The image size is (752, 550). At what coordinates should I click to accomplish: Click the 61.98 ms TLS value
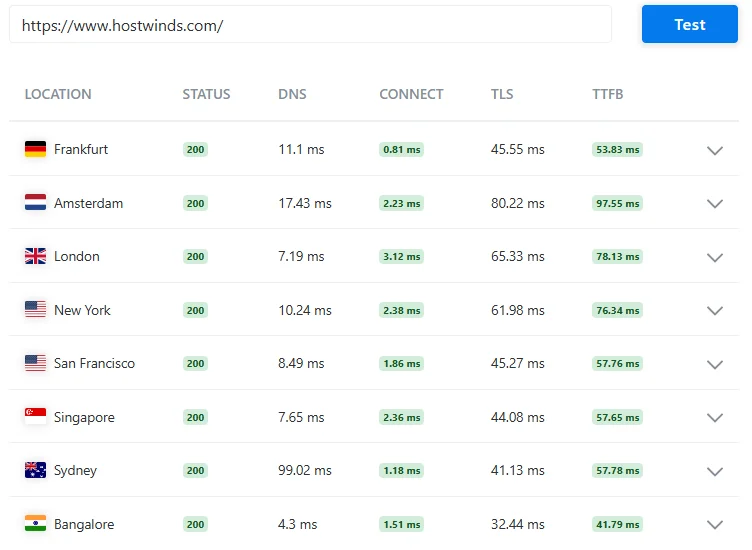(x=517, y=310)
